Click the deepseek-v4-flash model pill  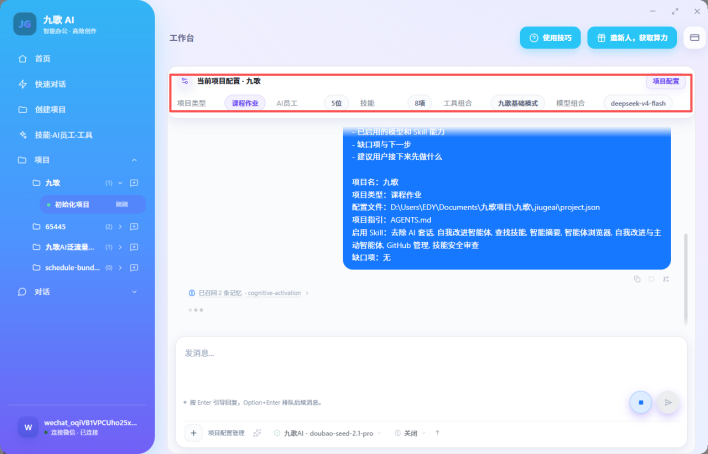point(638,103)
